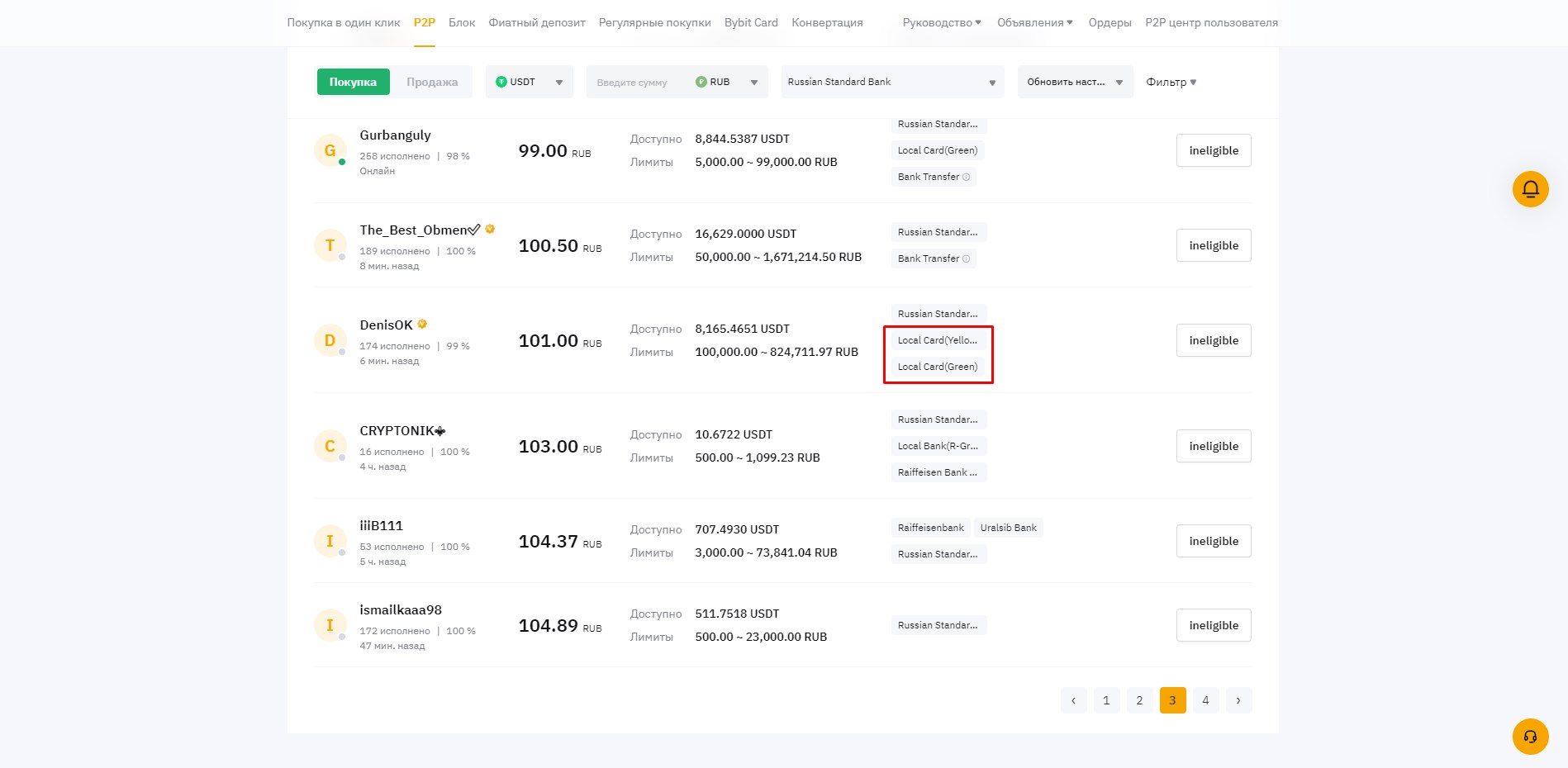Click DenisOK's Local Card(Yello... tag
The image size is (1568, 768).
tap(938, 340)
